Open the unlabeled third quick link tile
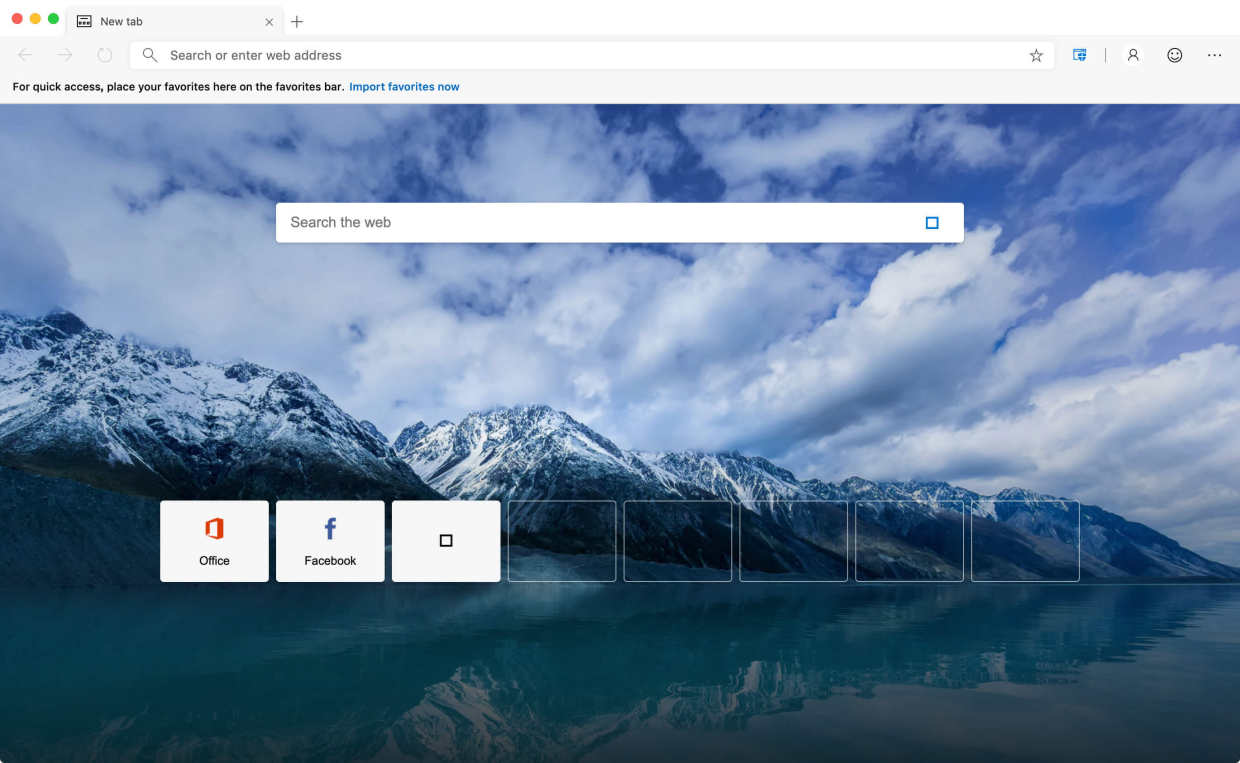This screenshot has width=1240, height=763. pyautogui.click(x=446, y=541)
